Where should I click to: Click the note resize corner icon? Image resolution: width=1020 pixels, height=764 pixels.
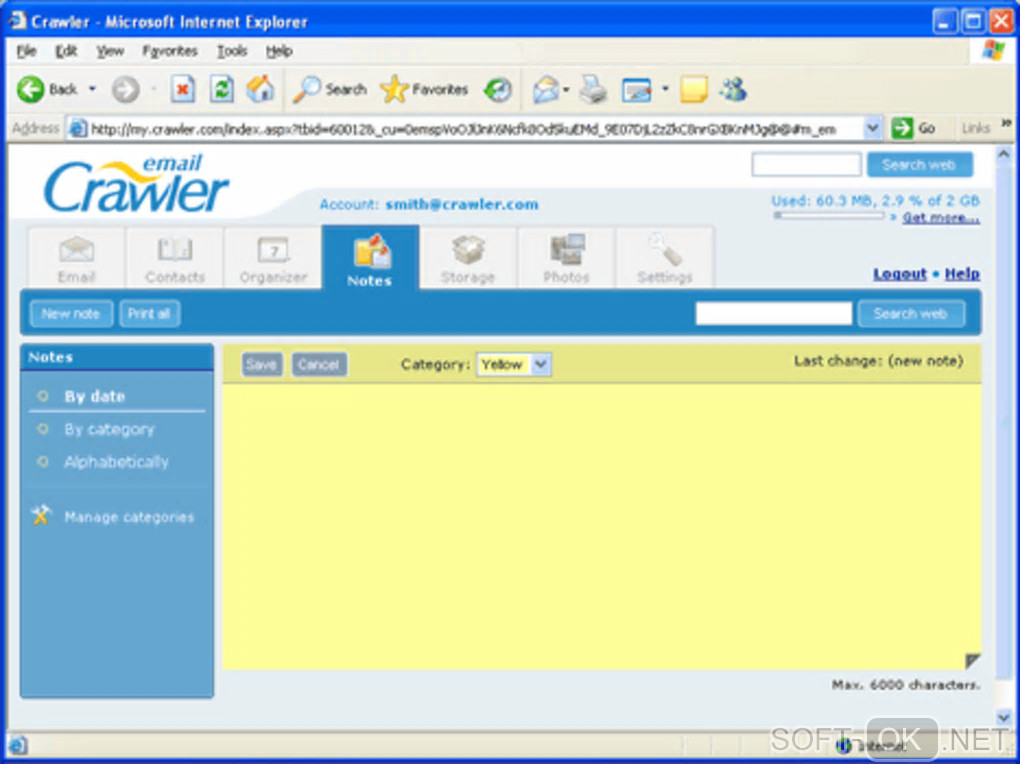click(x=972, y=661)
